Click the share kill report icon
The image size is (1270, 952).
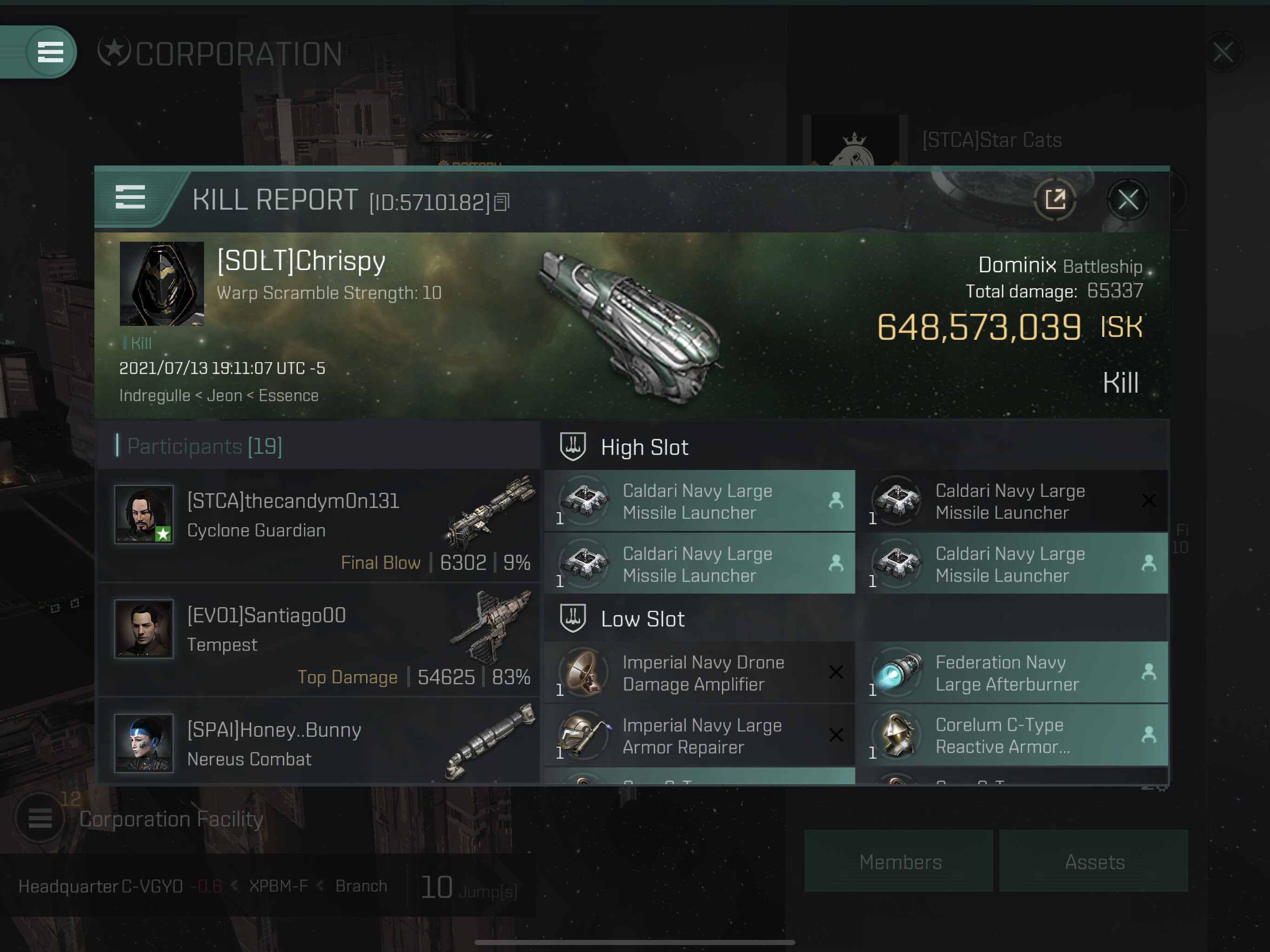coord(1054,200)
